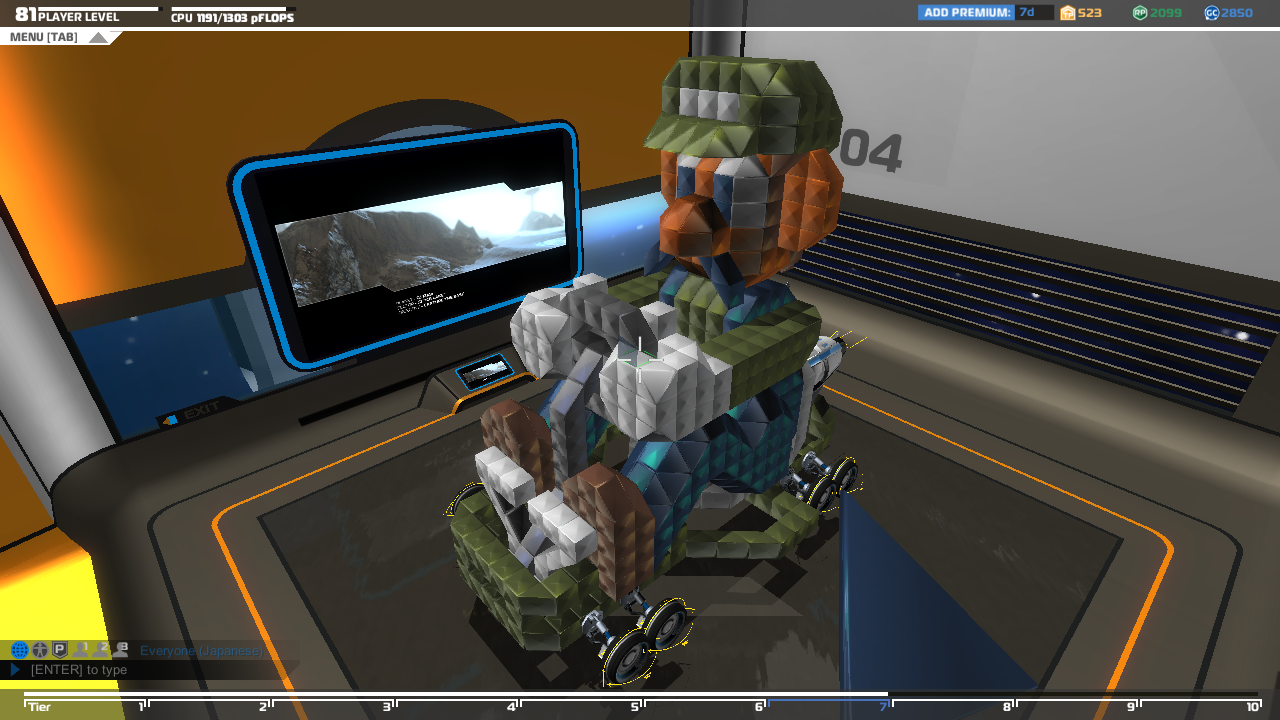The width and height of the screenshot is (1280, 720).
Task: Click the 2099 robo points value
Action: coord(1165,13)
